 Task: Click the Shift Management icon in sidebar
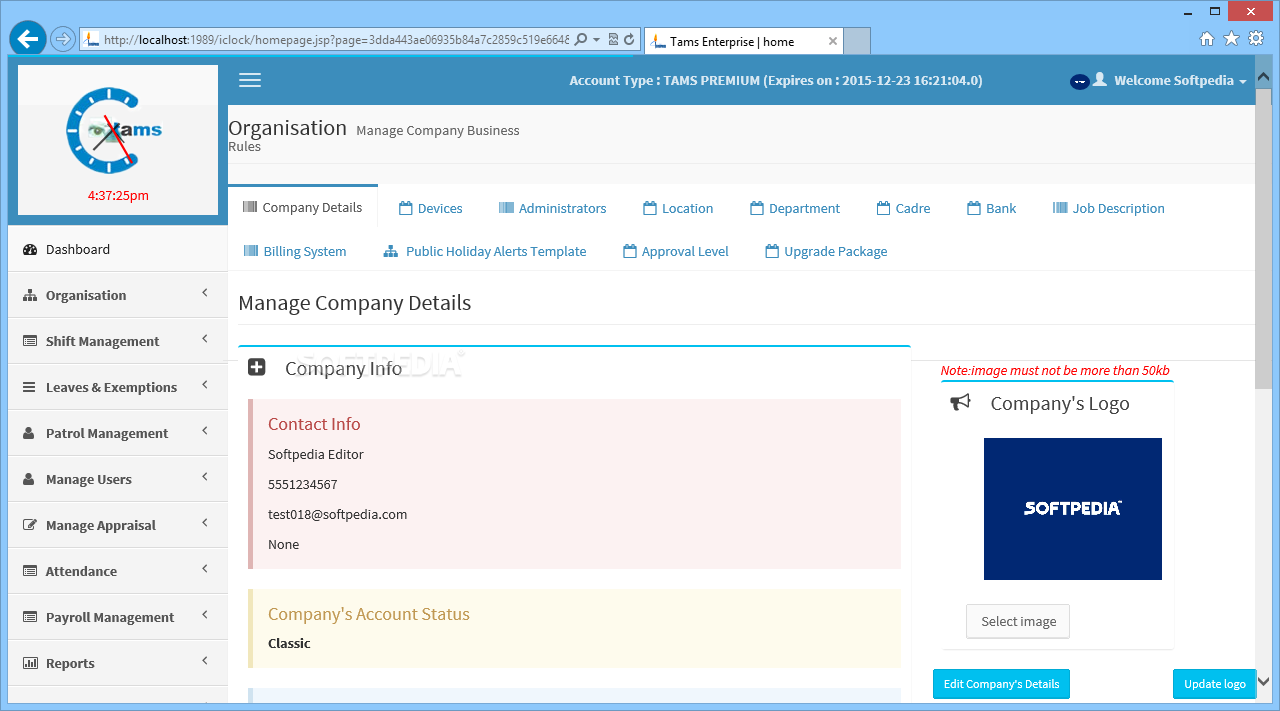point(30,342)
